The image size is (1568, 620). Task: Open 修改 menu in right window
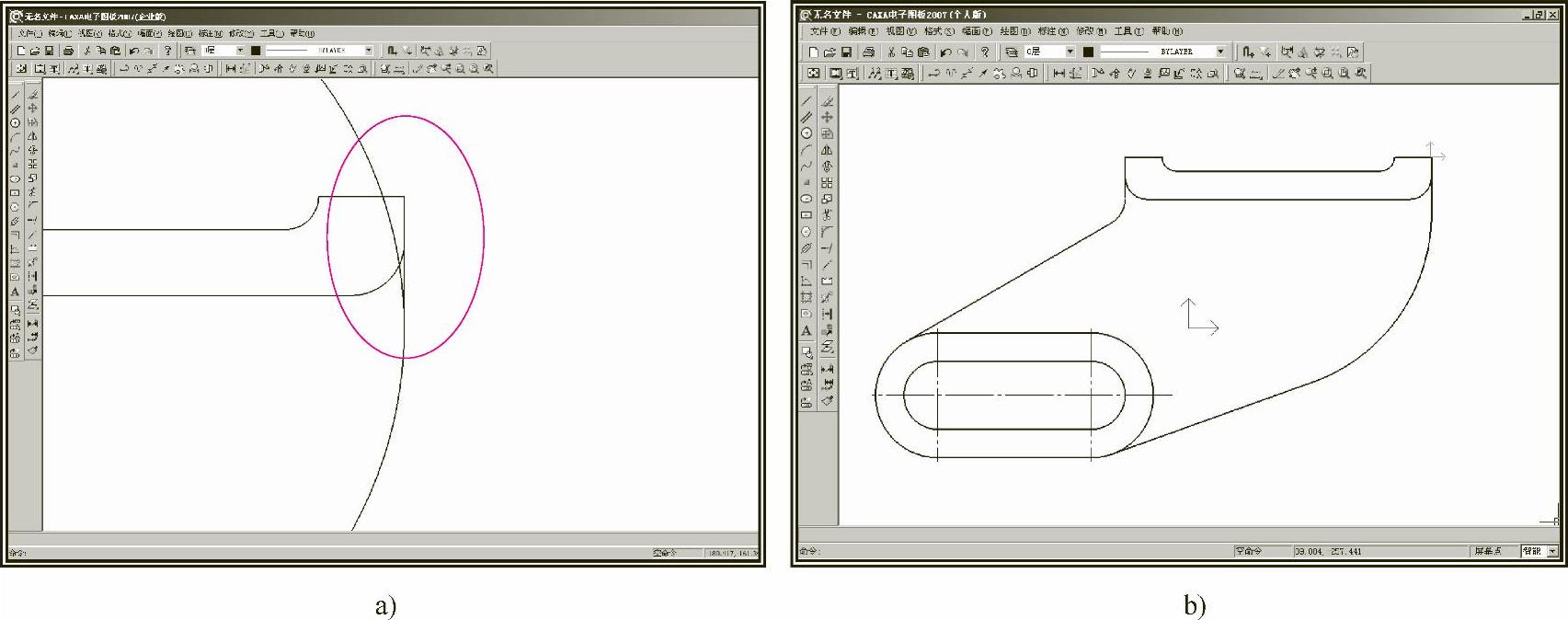(1091, 31)
